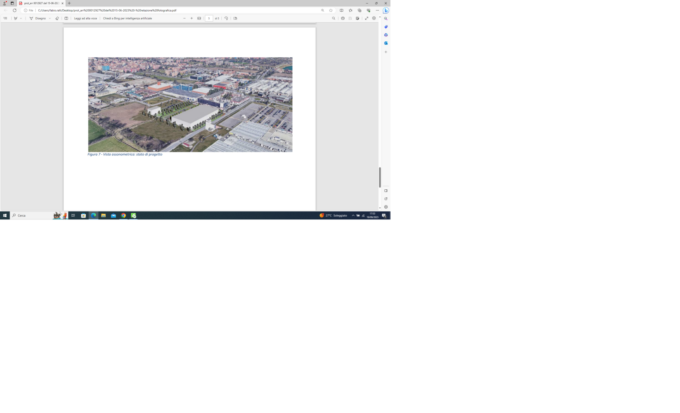Close the PDF document tab
The height and width of the screenshot is (413, 680).
point(62,3)
